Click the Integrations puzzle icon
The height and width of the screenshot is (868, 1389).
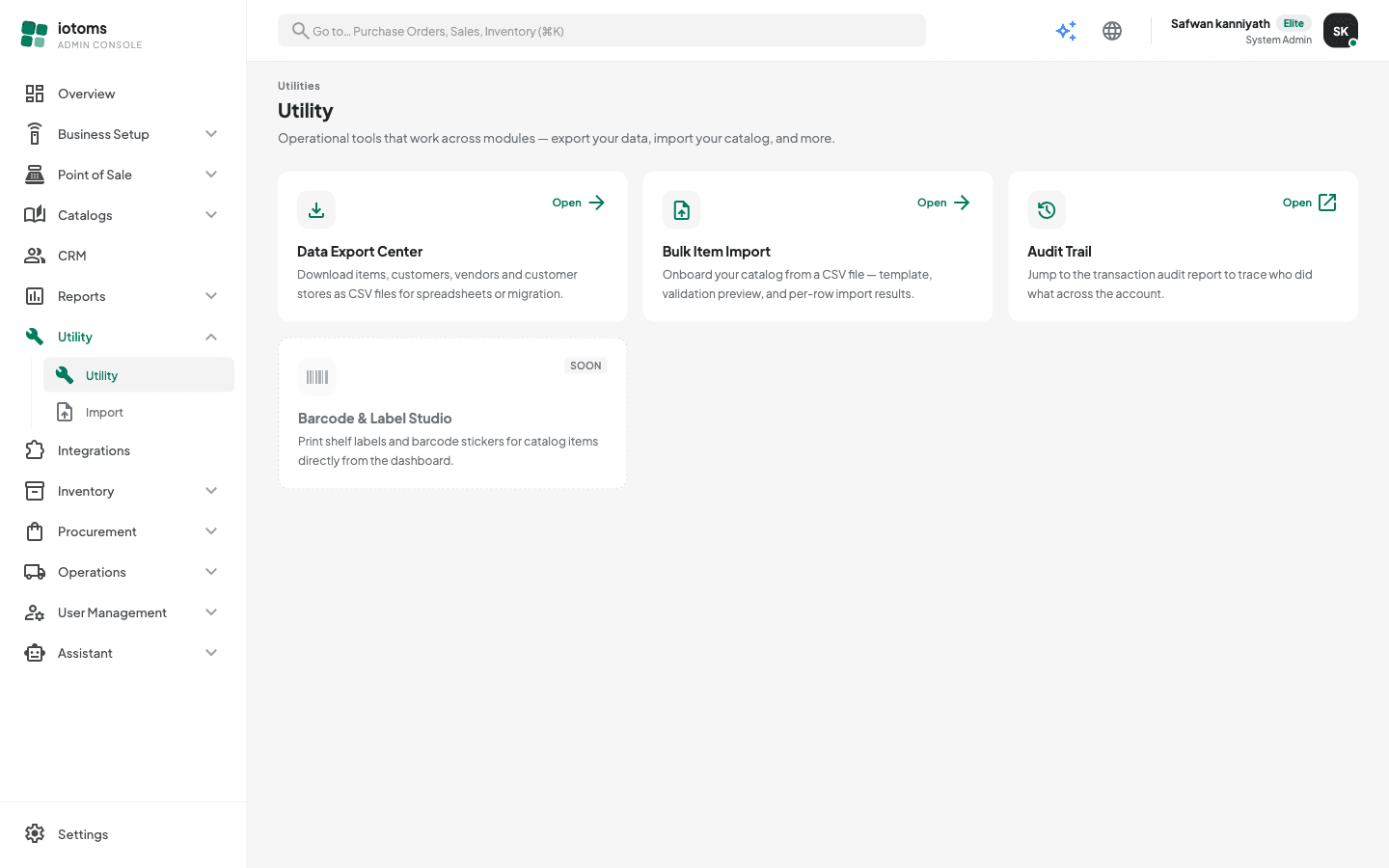tap(35, 450)
